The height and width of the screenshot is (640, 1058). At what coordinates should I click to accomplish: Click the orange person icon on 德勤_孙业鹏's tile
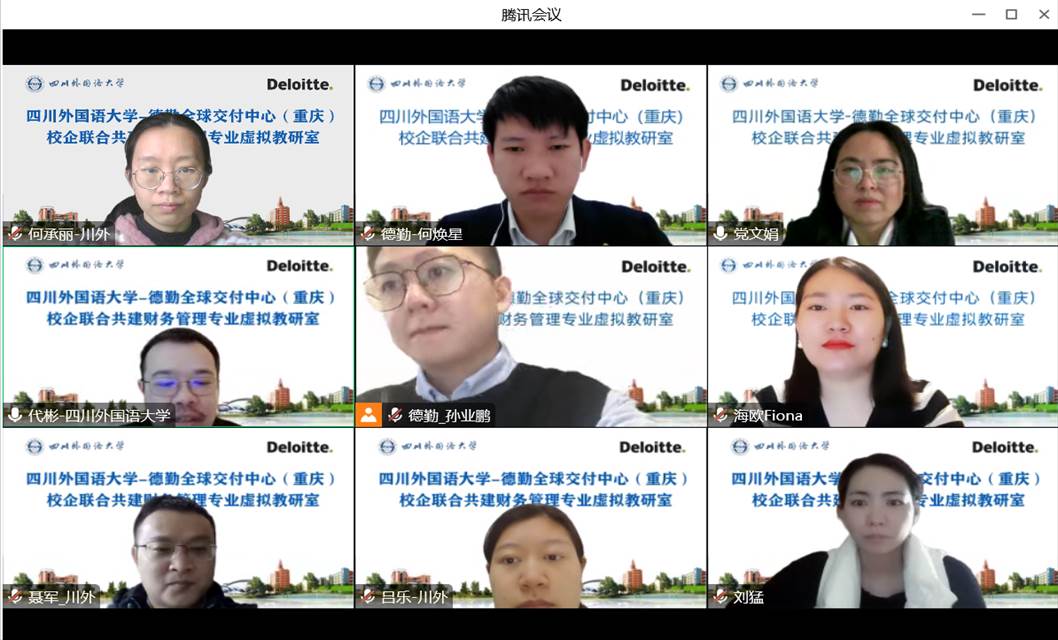point(368,415)
